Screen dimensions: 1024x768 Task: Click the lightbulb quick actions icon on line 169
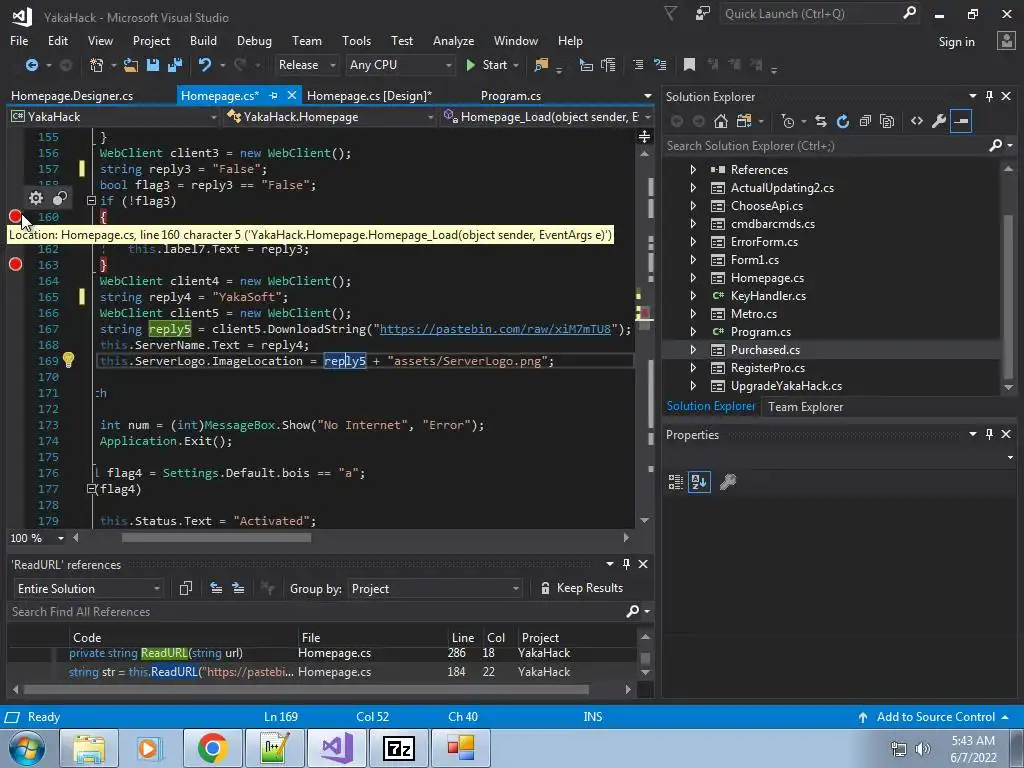[x=68, y=360]
